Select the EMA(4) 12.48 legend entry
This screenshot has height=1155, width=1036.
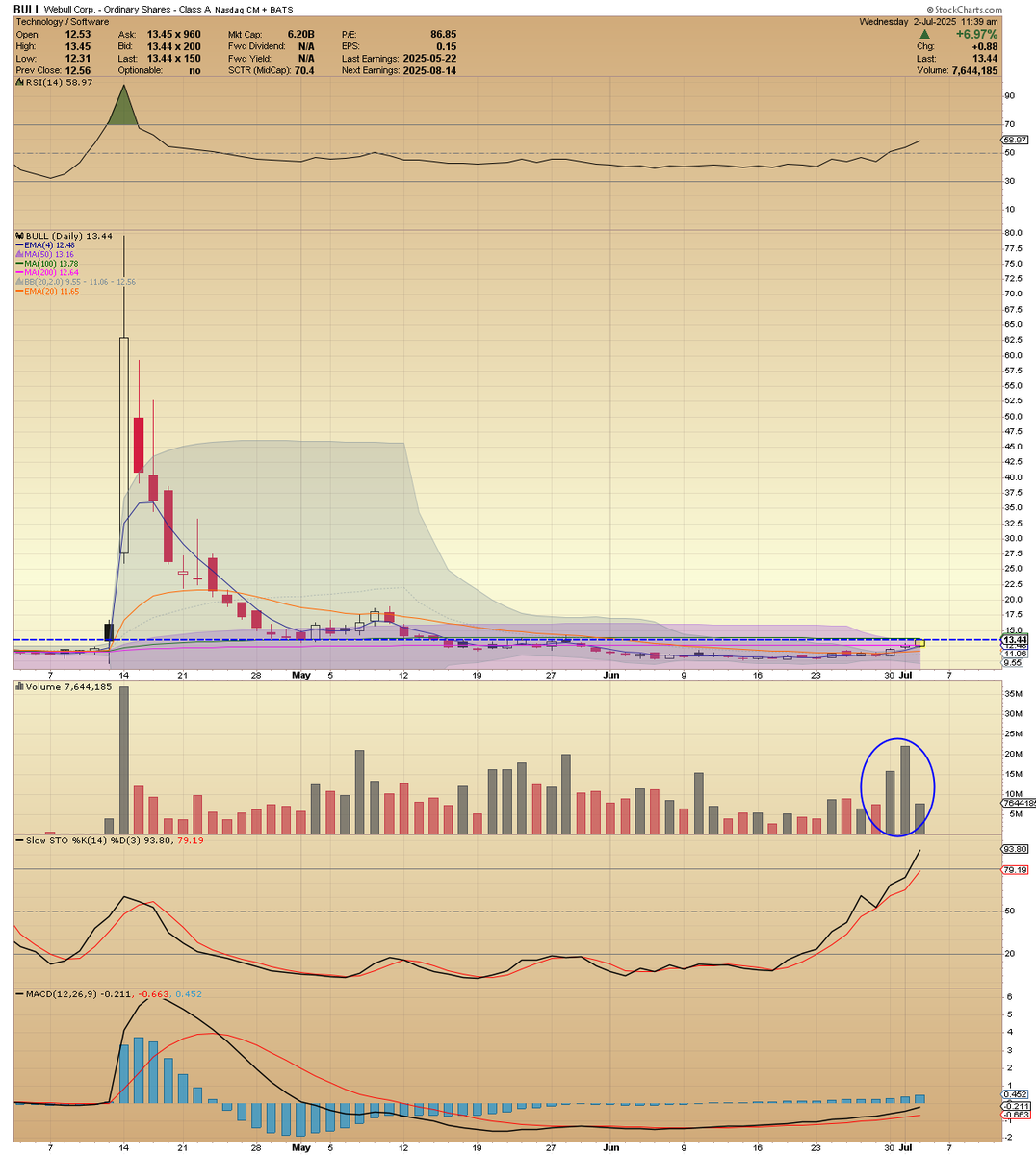point(45,245)
